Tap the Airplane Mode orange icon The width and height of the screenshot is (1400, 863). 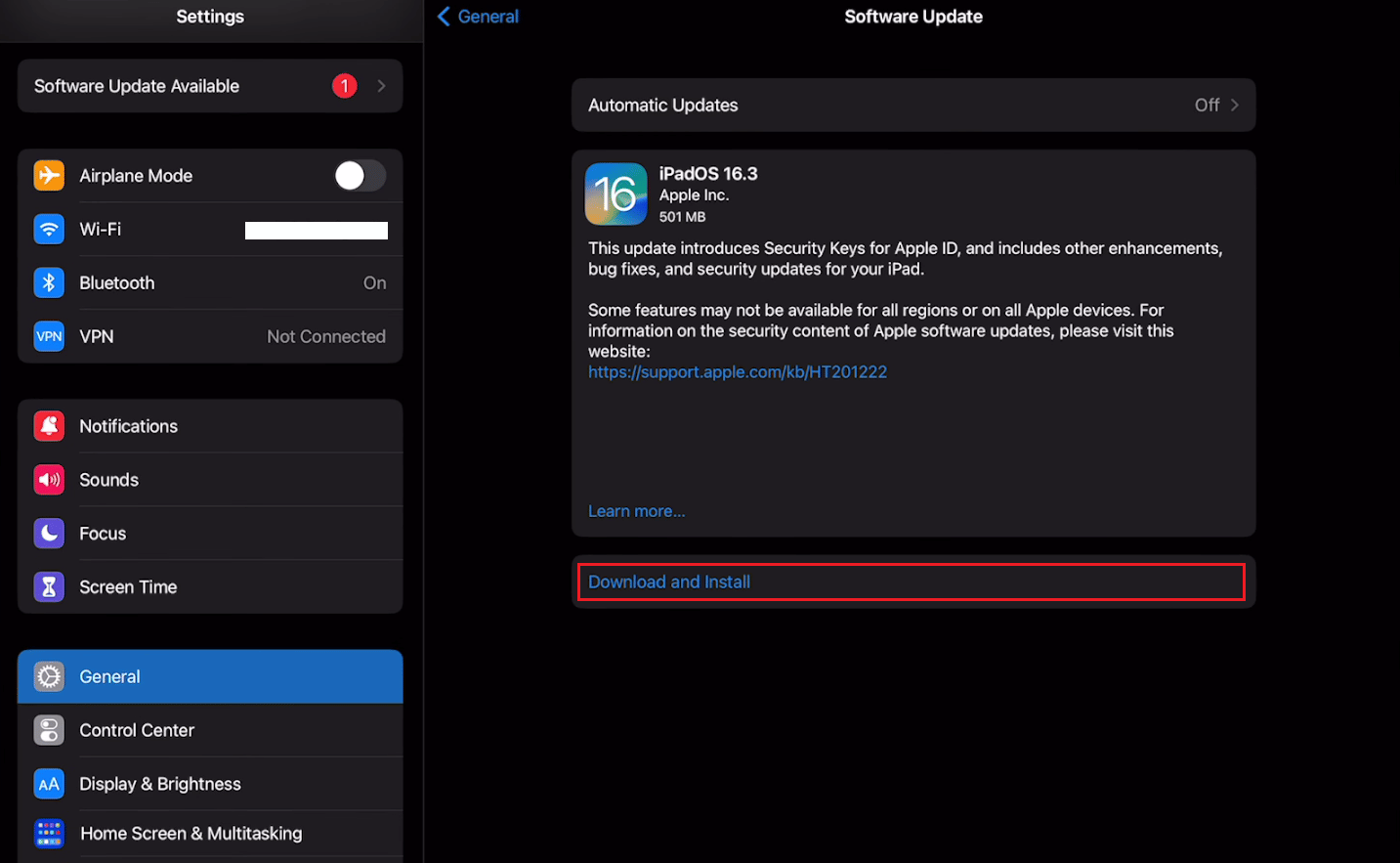tap(49, 176)
